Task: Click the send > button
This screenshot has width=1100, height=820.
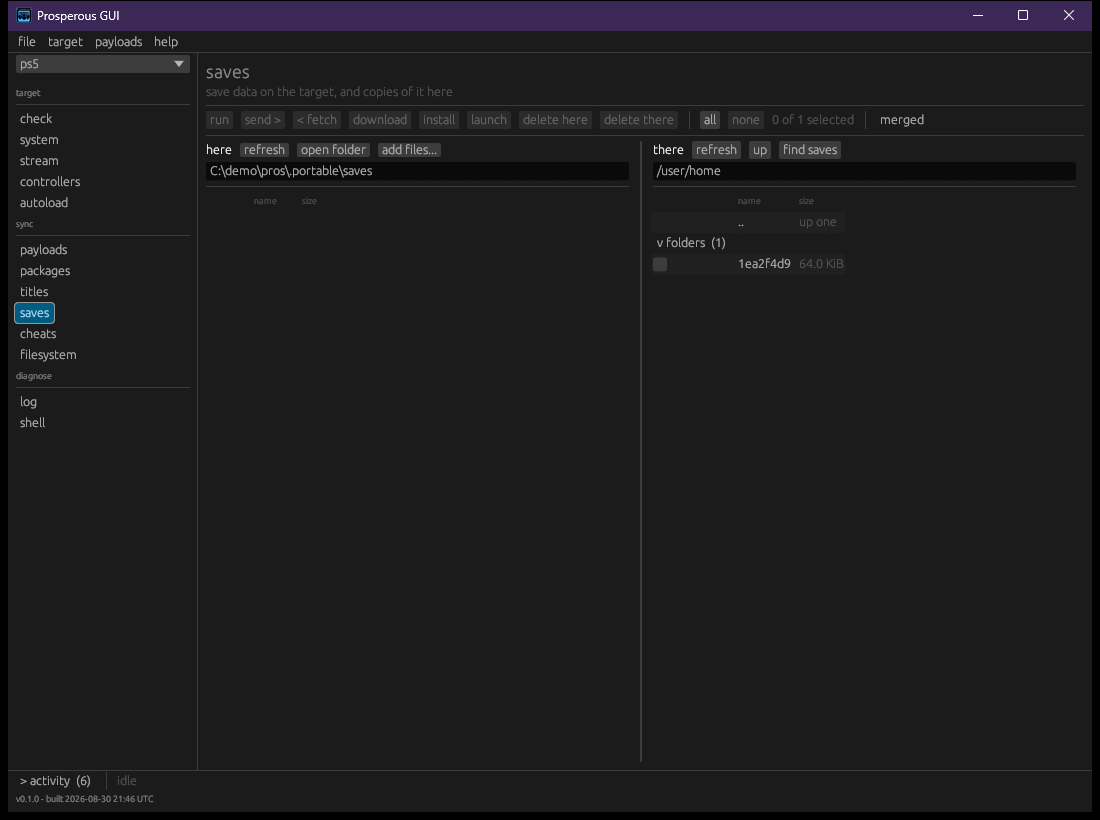Action: pos(263,120)
